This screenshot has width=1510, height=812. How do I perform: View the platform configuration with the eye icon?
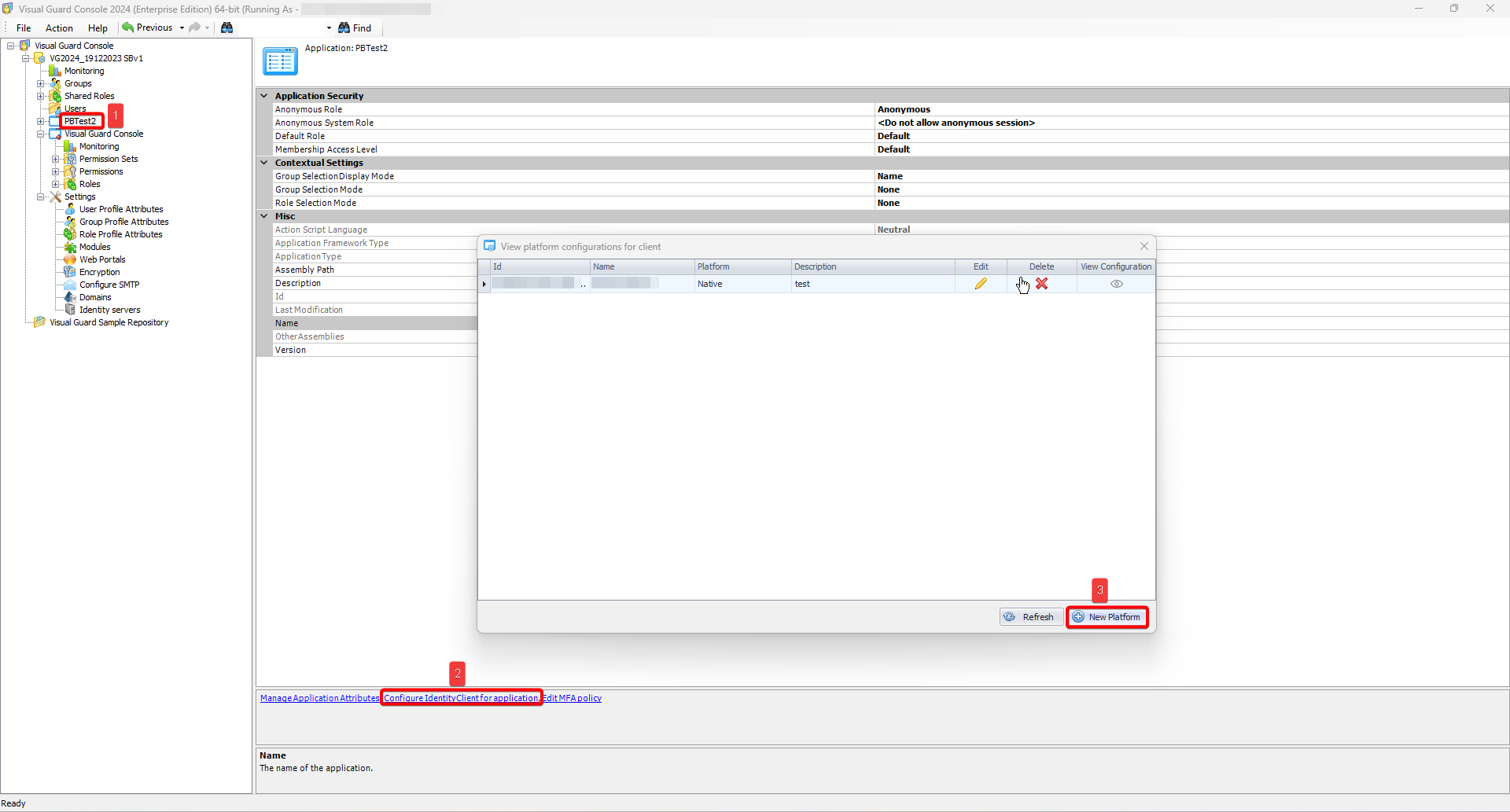click(x=1116, y=284)
